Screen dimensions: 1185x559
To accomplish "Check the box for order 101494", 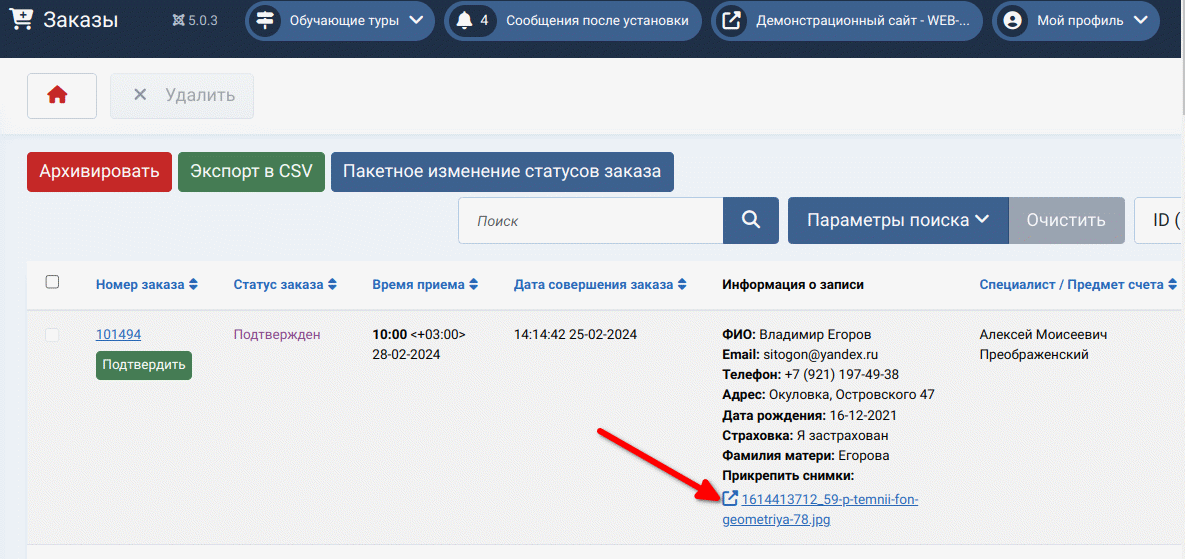I will point(53,335).
